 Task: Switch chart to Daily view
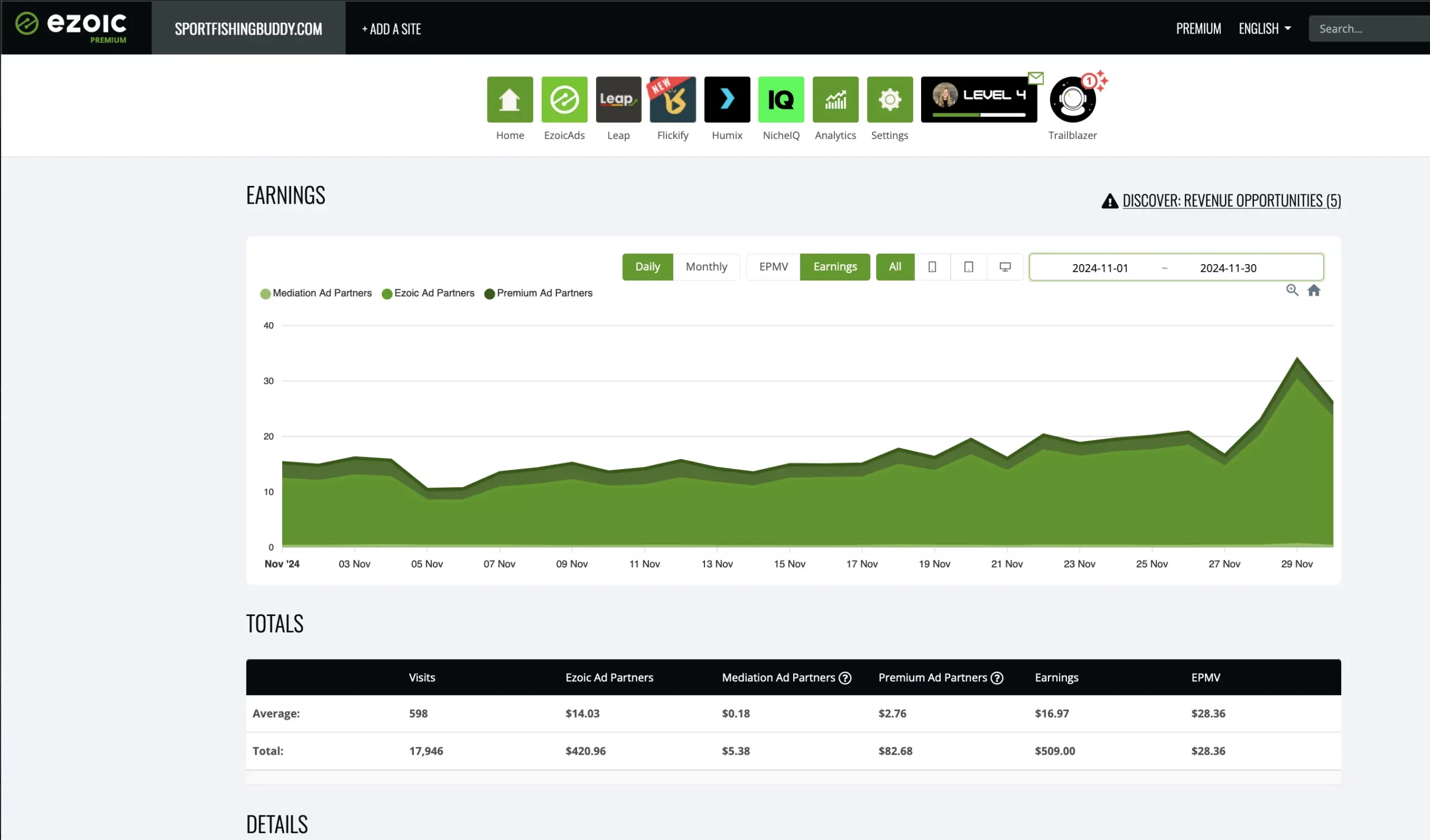[647, 267]
